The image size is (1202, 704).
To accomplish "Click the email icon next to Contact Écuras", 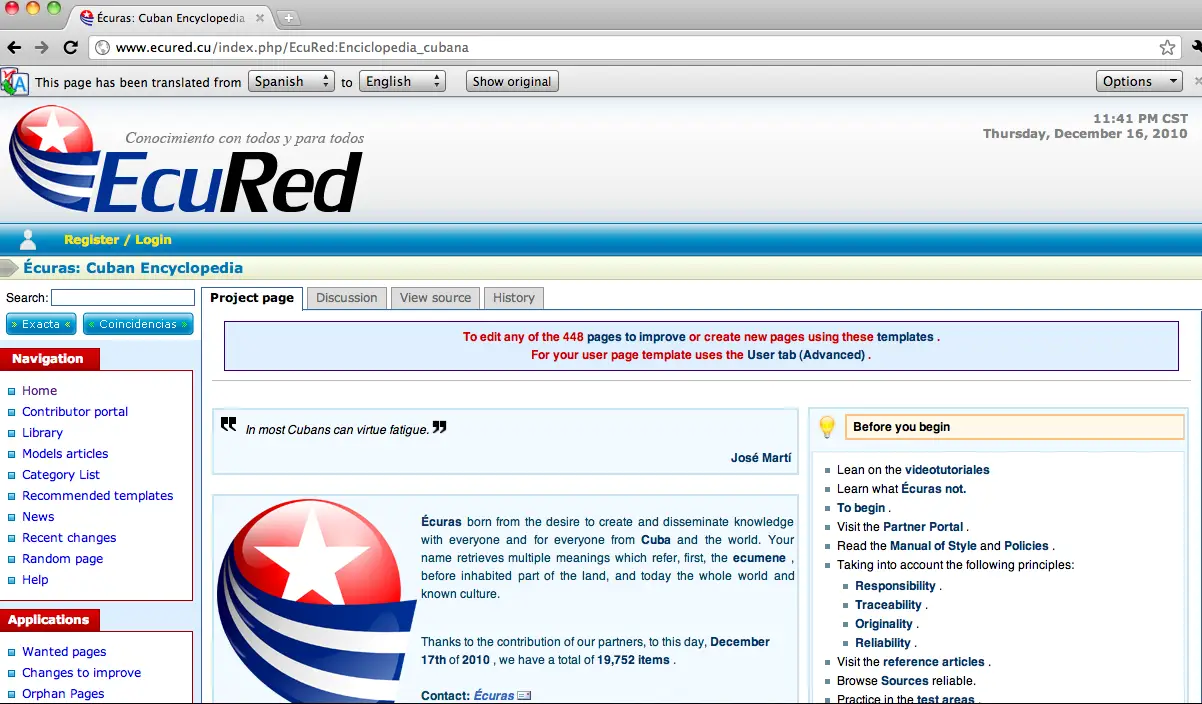I will 524,696.
